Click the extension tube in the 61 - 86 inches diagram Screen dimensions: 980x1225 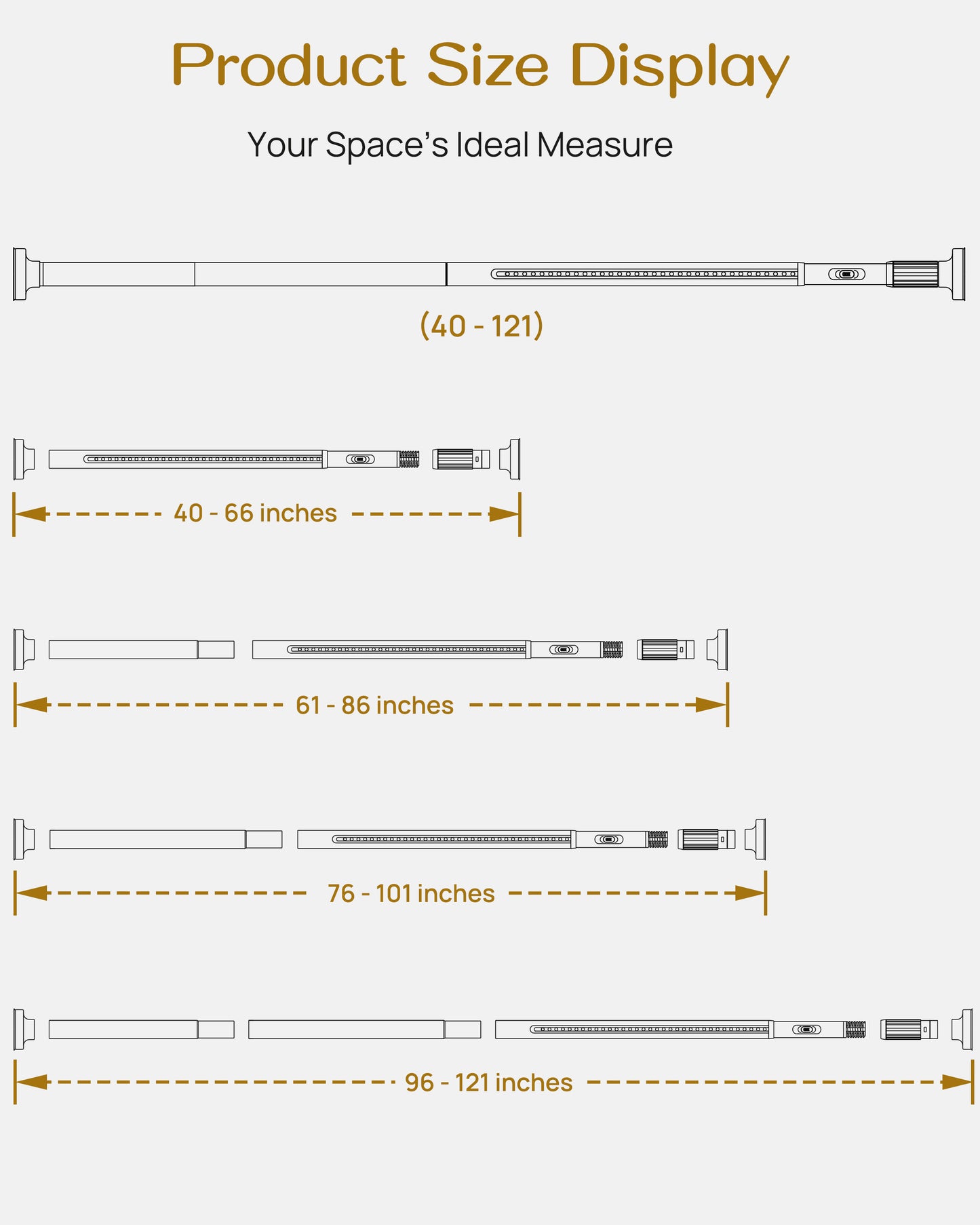(x=141, y=650)
